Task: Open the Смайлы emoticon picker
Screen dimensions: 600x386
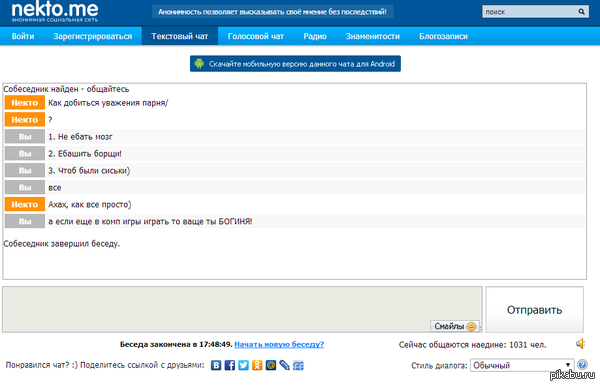Action: coord(455,326)
